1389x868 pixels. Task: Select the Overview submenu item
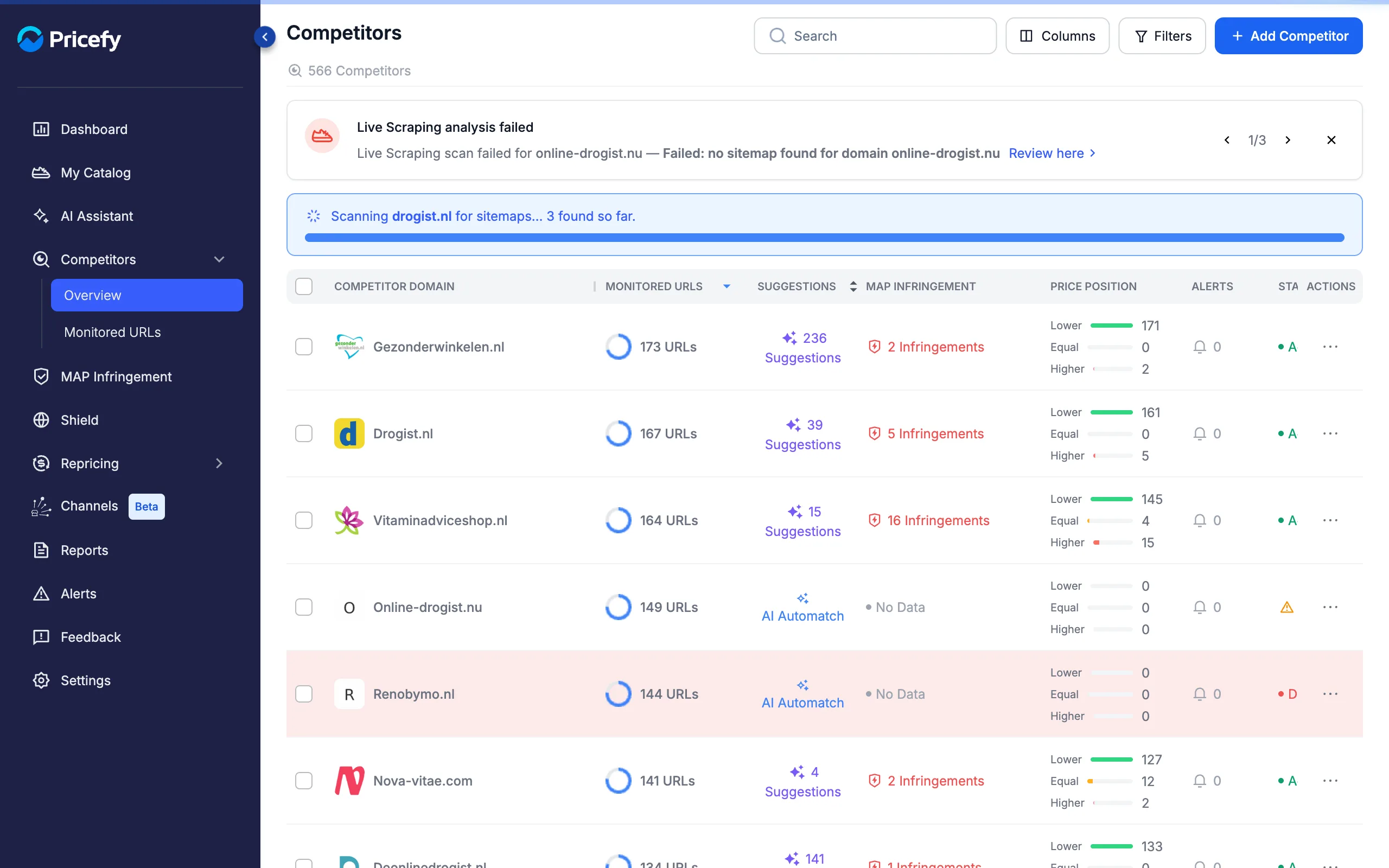click(147, 295)
